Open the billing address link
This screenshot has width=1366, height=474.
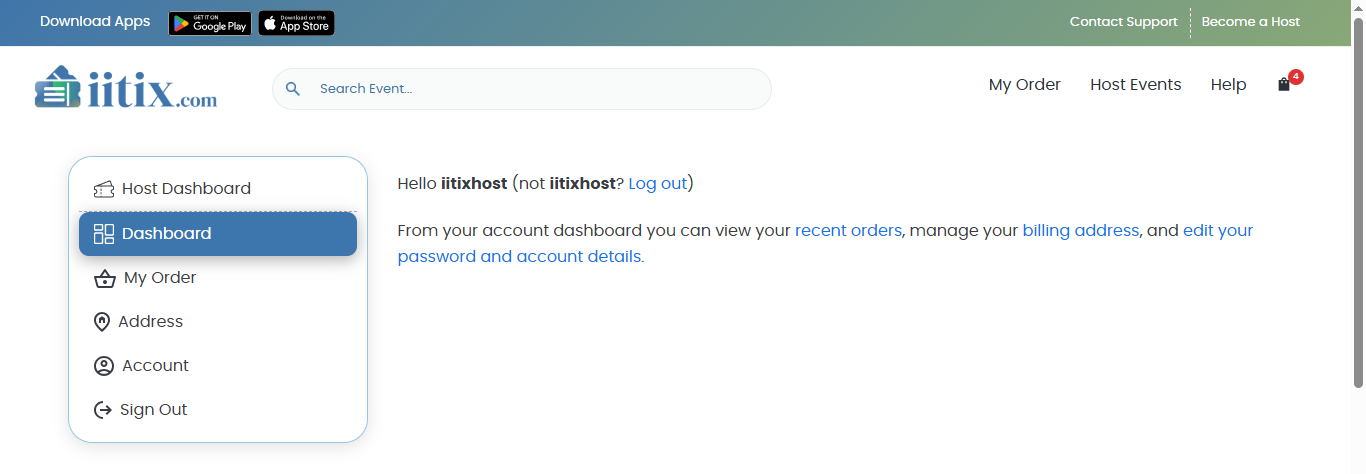click(x=1080, y=231)
